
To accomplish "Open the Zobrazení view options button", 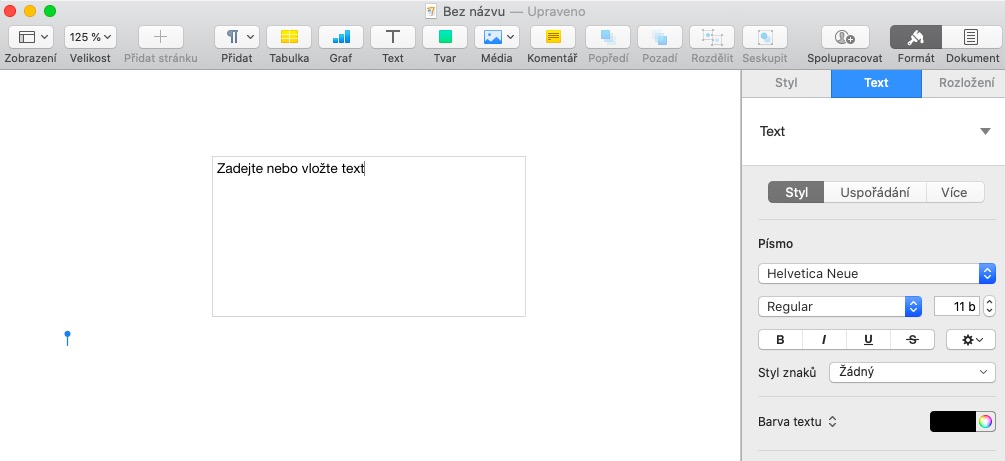I will point(31,37).
